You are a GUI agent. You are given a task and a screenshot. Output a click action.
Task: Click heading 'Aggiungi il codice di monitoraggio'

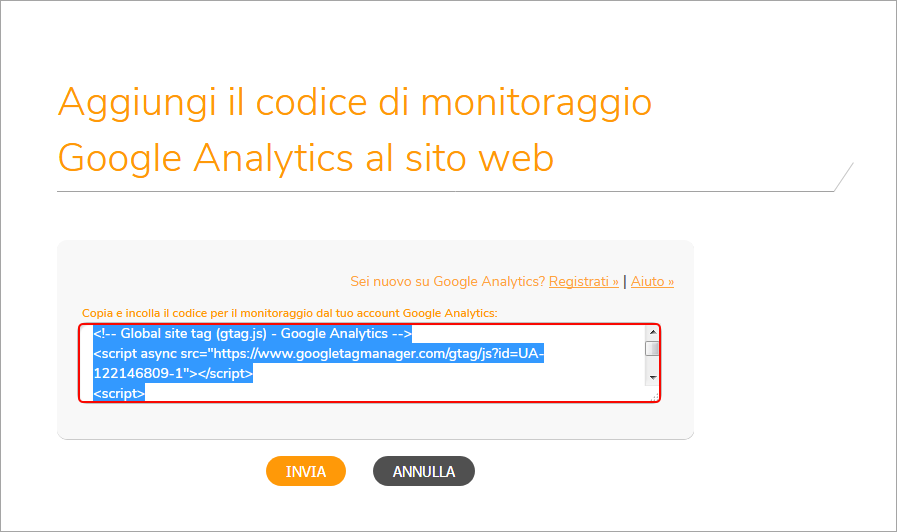point(355,103)
